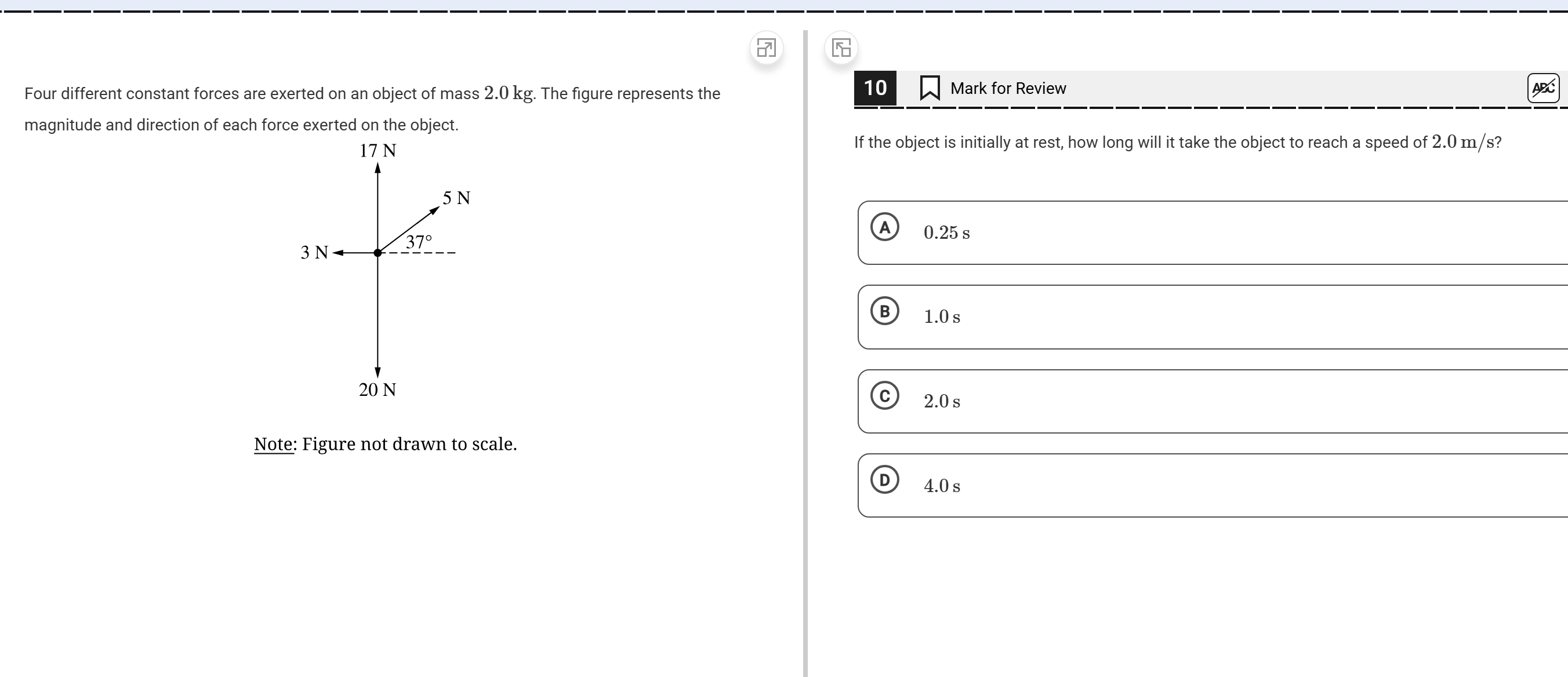Screen dimensions: 1568x677
Task: Click the bookmark review icon
Action: [x=929, y=88]
